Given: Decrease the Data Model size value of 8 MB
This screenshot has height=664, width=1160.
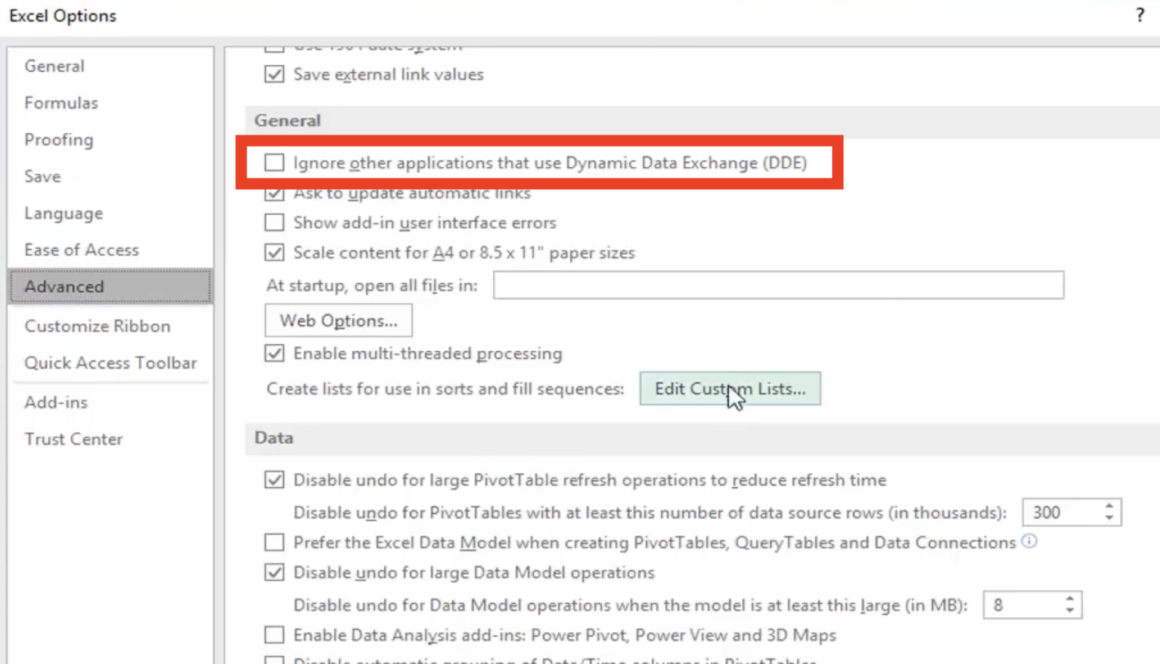Looking at the screenshot, I should pos(1069,610).
